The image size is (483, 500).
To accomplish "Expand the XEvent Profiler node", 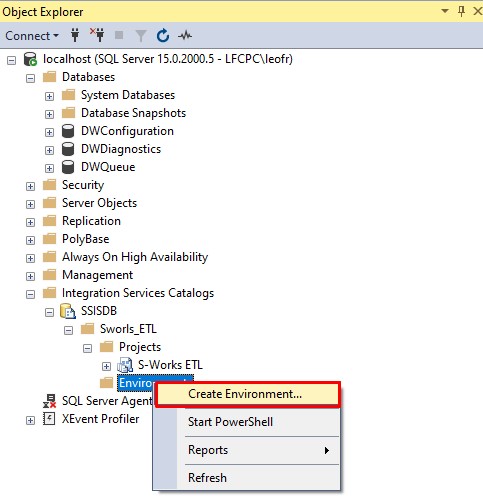I will pos(30,420).
